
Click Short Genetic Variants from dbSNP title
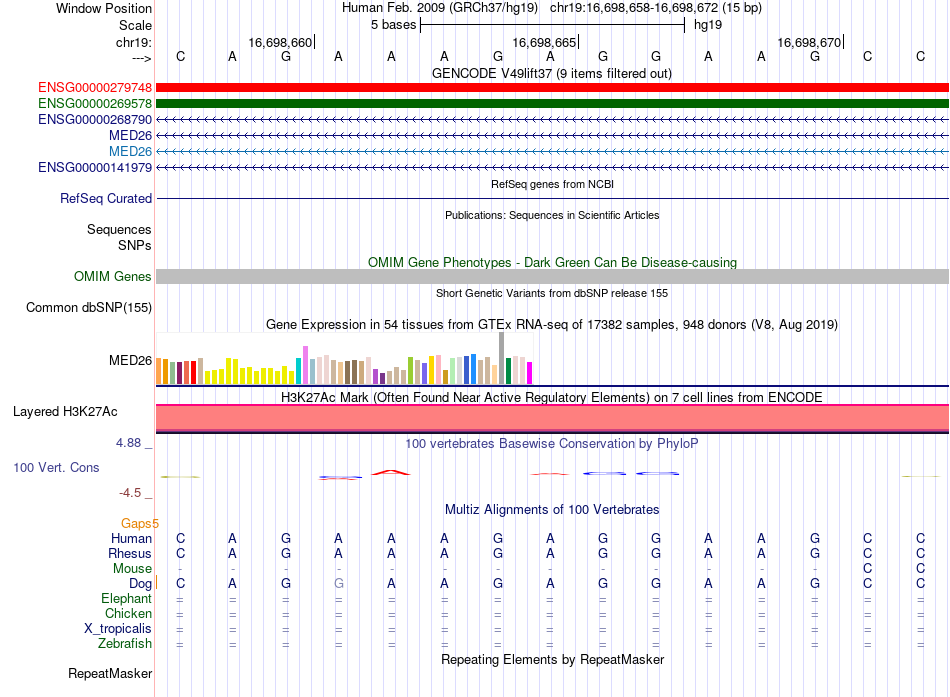(x=552, y=293)
